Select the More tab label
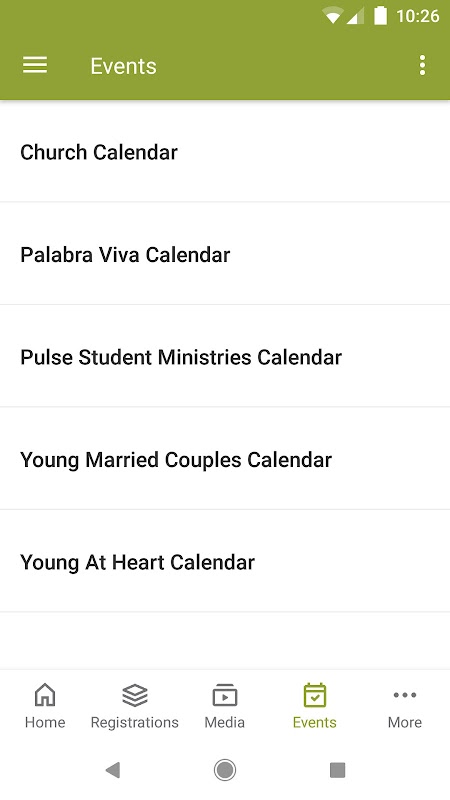The width and height of the screenshot is (450, 800). (x=405, y=722)
